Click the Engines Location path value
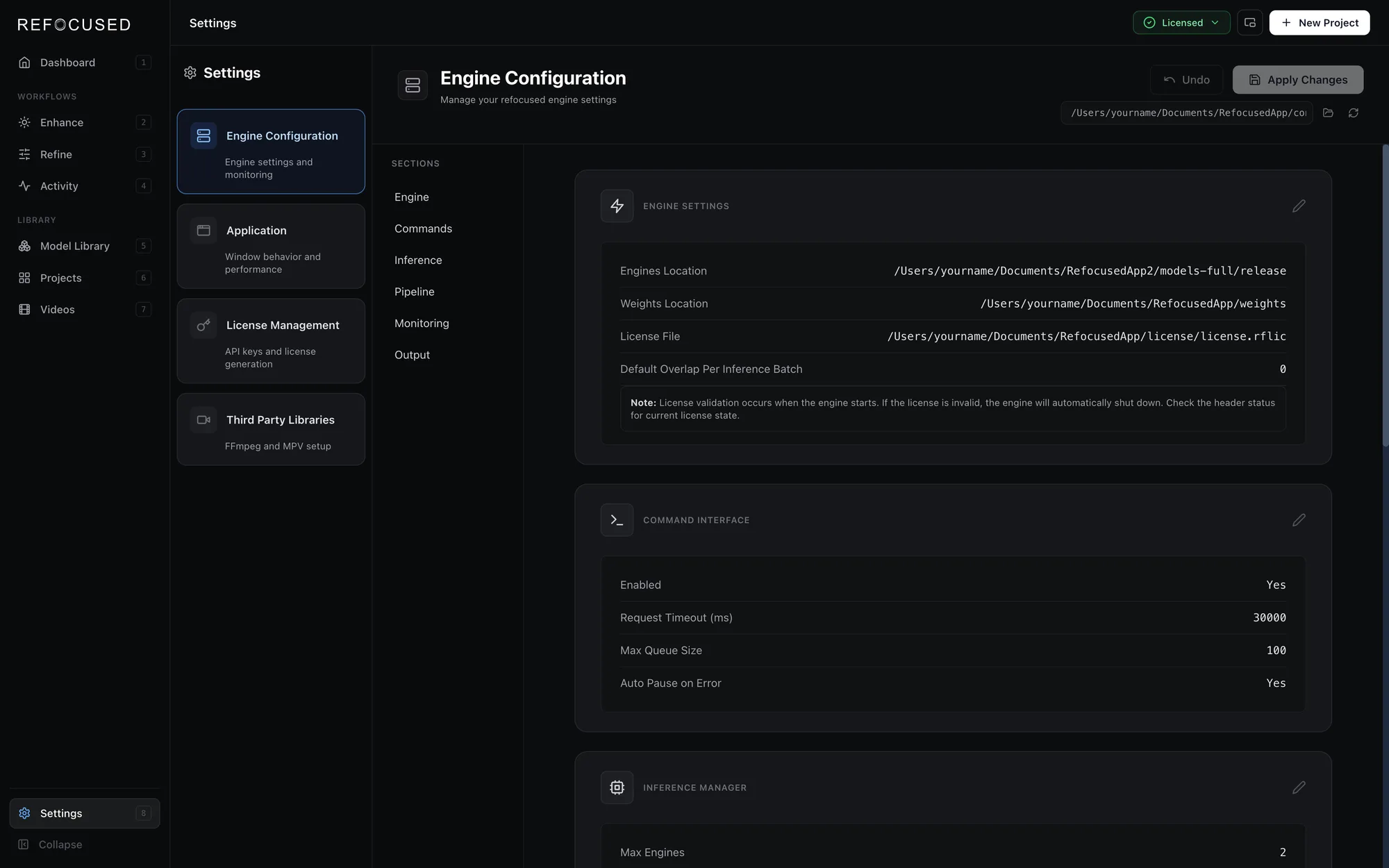 pyautogui.click(x=1090, y=271)
